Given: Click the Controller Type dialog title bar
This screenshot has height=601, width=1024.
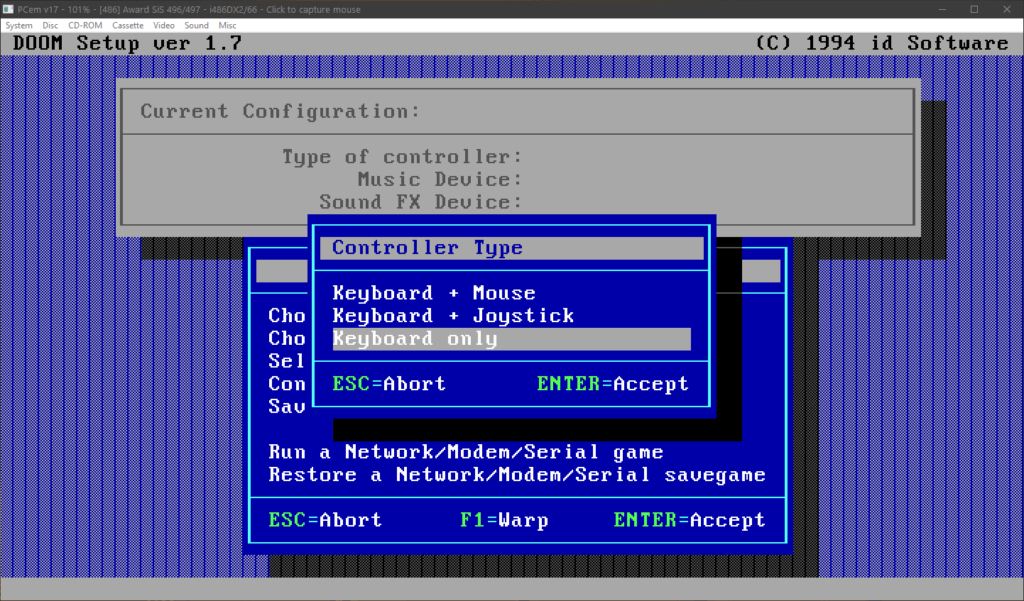Looking at the screenshot, I should click(511, 248).
